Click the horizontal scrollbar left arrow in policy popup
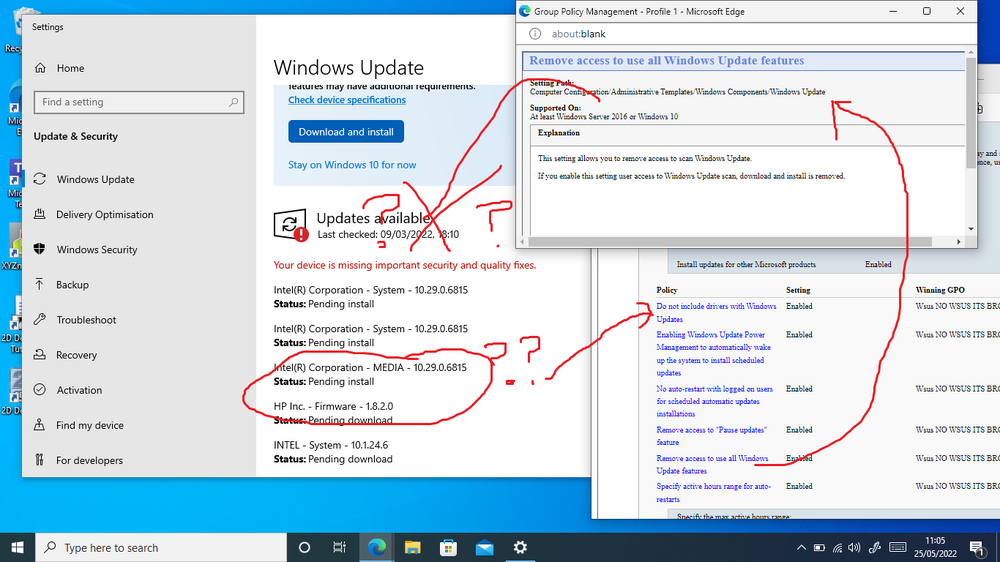Image resolution: width=1000 pixels, height=562 pixels. point(522,242)
